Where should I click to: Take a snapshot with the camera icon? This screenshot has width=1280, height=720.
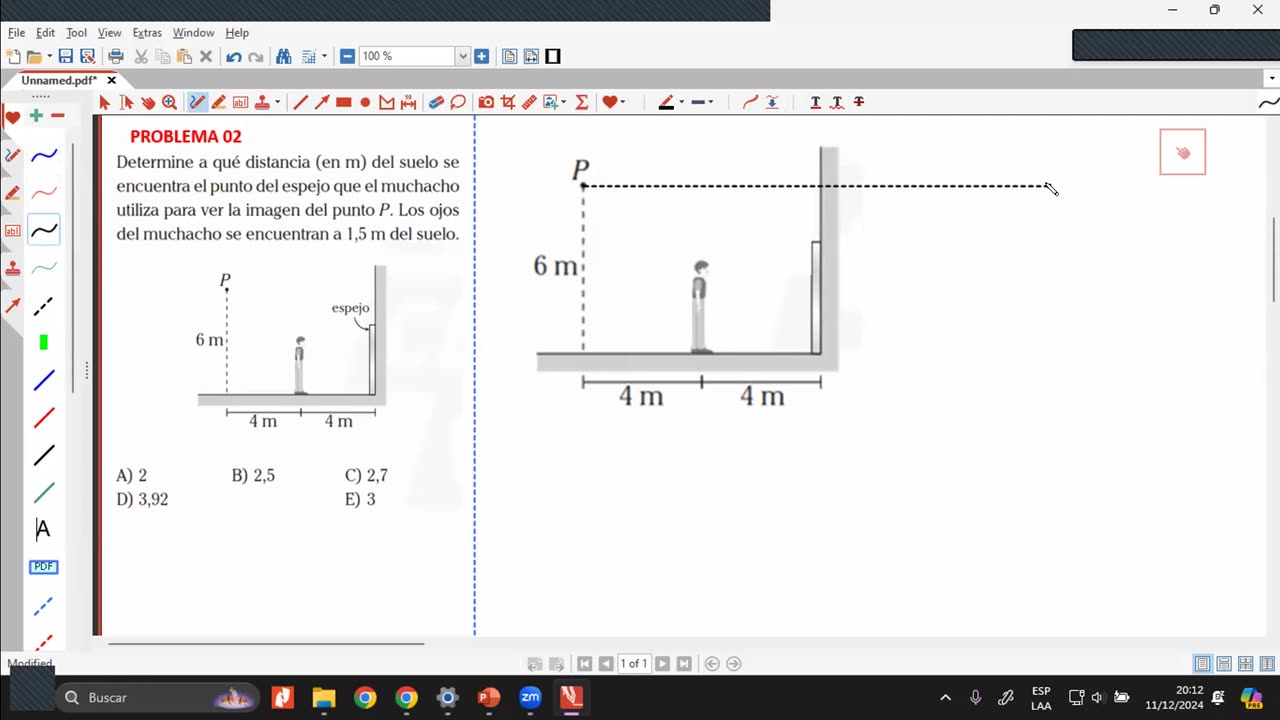486,102
